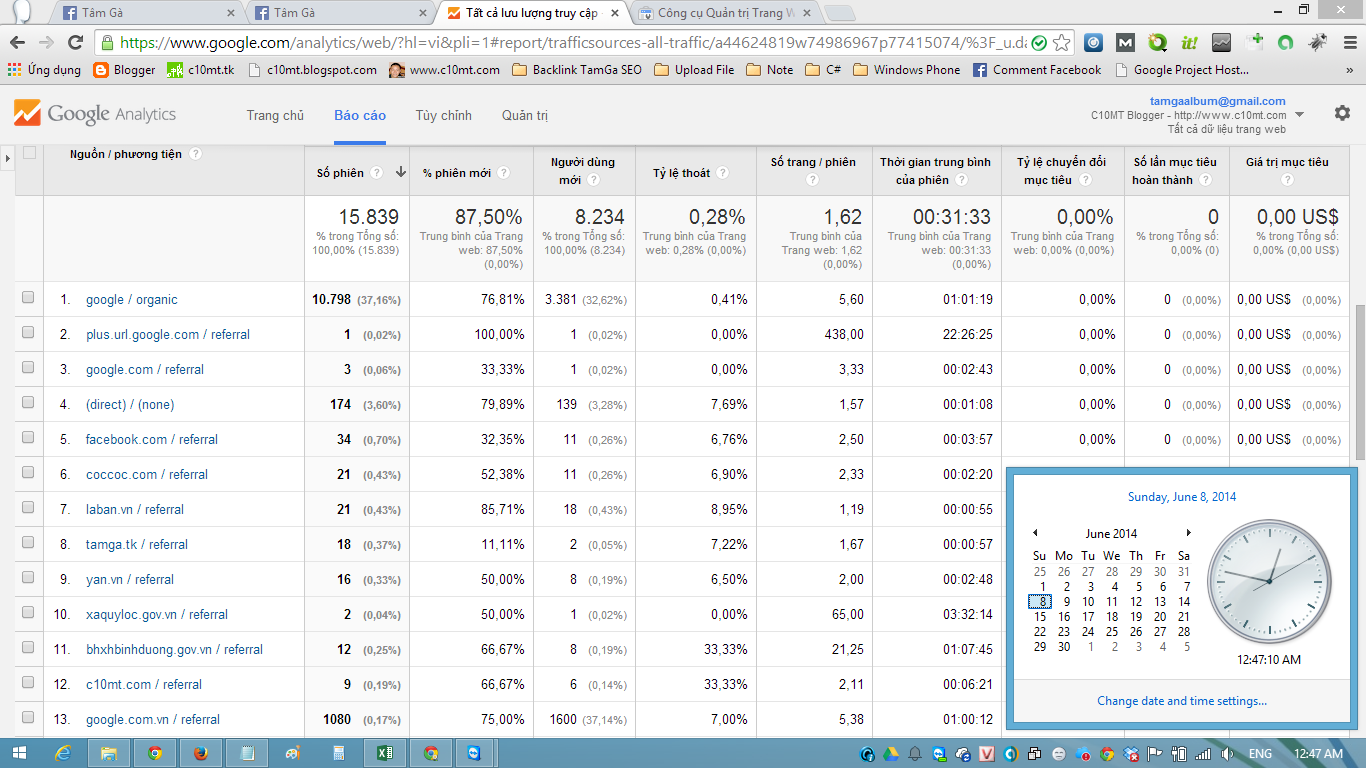The width and height of the screenshot is (1366, 768).
Task: Click the 'tamga.tk / referral' source
Action: 137,544
